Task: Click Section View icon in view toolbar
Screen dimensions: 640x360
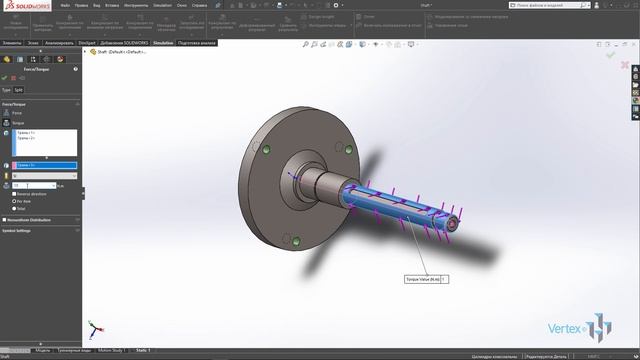Action: tap(340, 44)
